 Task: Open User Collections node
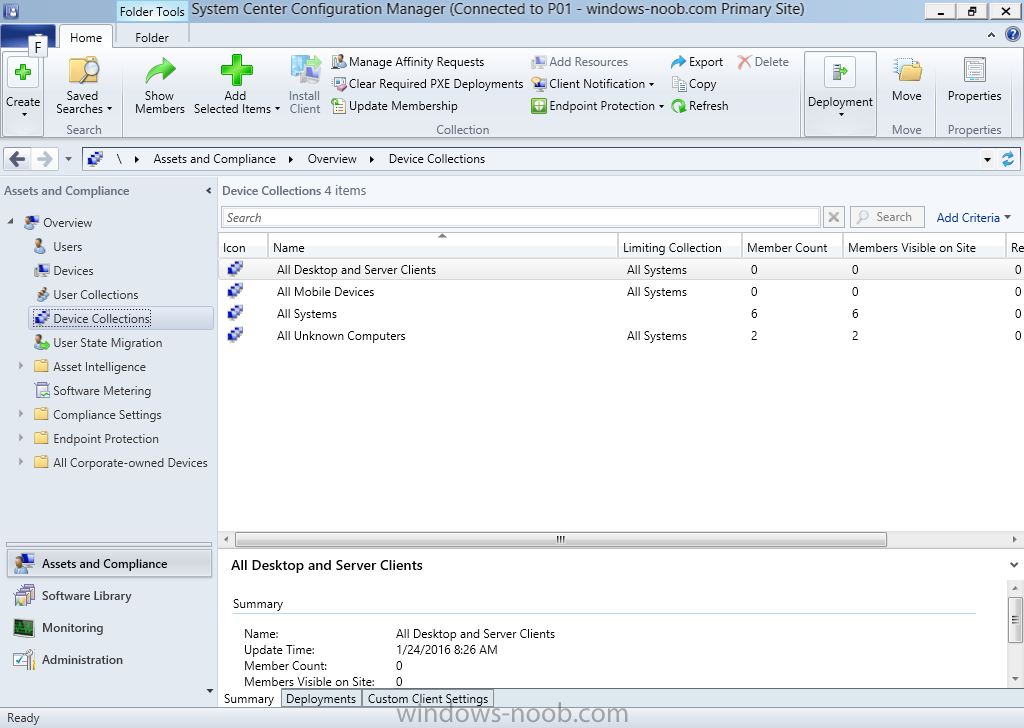tap(95, 295)
